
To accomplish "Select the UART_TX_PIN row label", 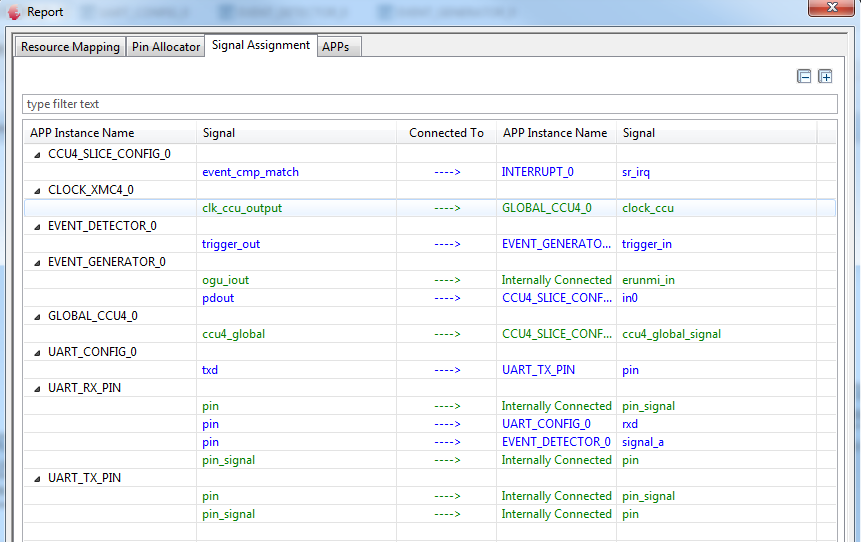I will pos(84,478).
